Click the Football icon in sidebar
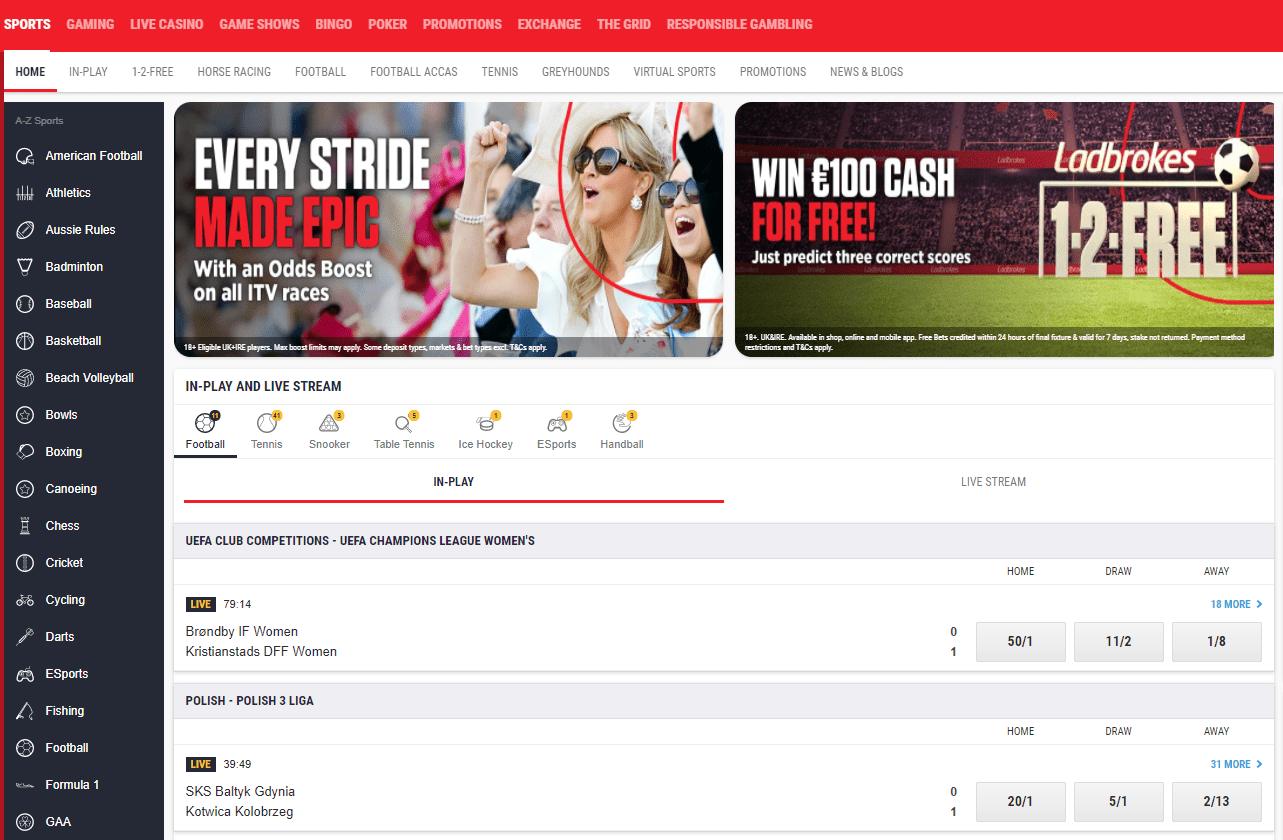This screenshot has height=840, width=1283. point(26,748)
